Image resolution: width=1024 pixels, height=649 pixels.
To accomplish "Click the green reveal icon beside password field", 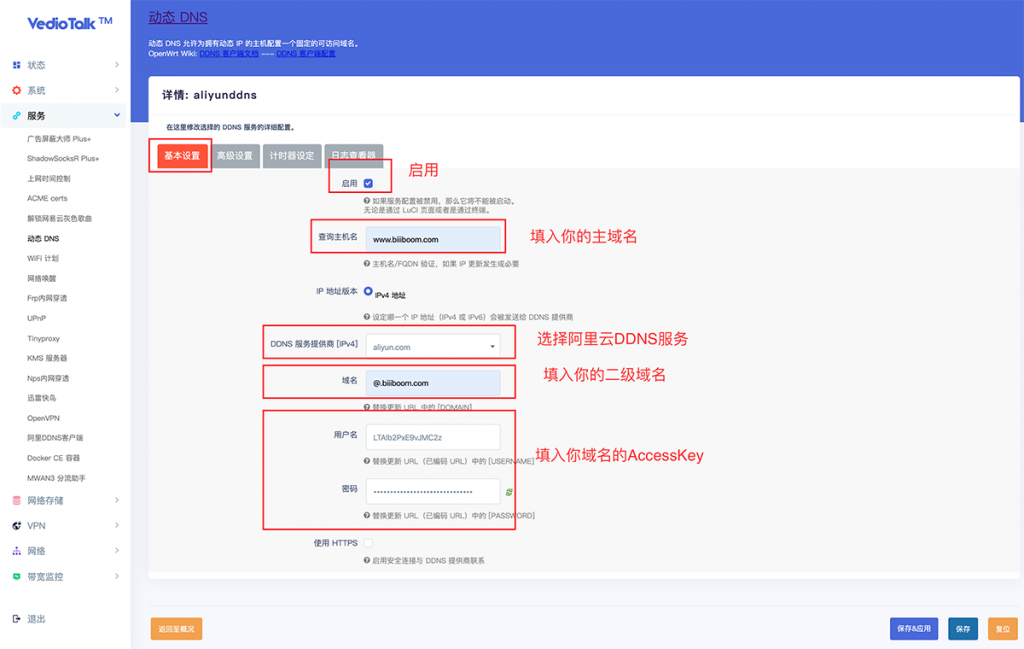I will tap(509, 492).
